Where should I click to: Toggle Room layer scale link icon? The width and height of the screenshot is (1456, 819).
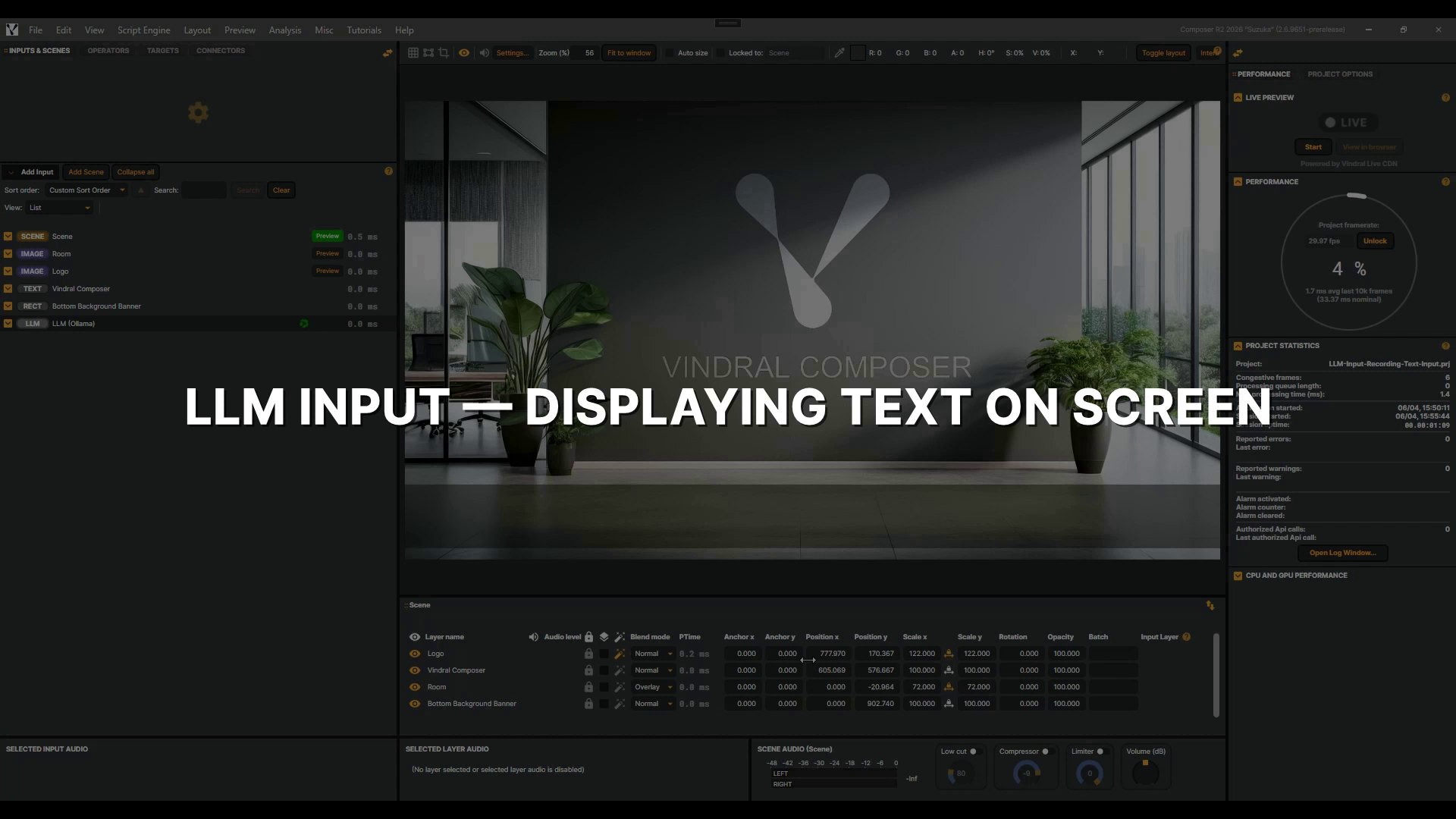click(948, 687)
